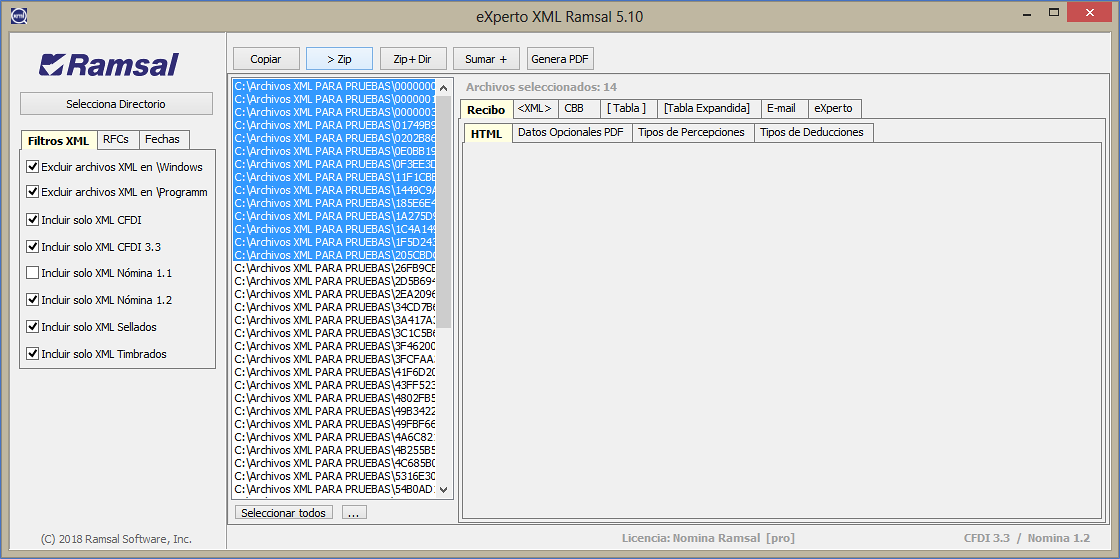Select the file row starting with 5316E30
The width and height of the screenshot is (1120, 559).
pyautogui.click(x=334, y=475)
